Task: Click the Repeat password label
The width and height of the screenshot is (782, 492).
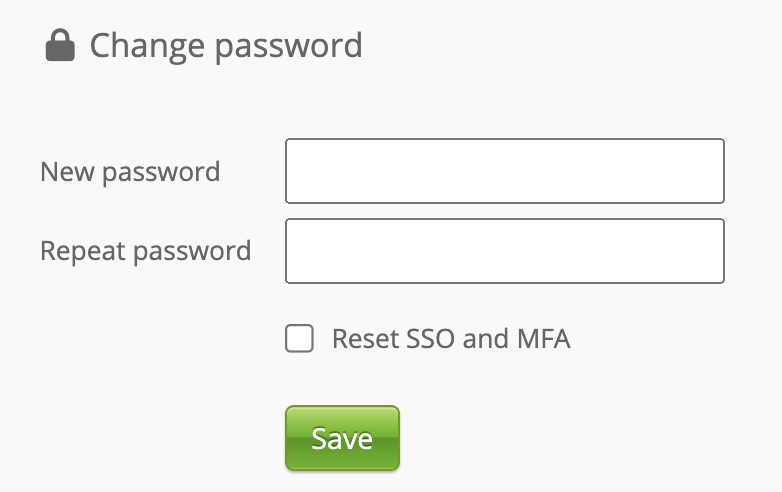Action: (x=145, y=251)
